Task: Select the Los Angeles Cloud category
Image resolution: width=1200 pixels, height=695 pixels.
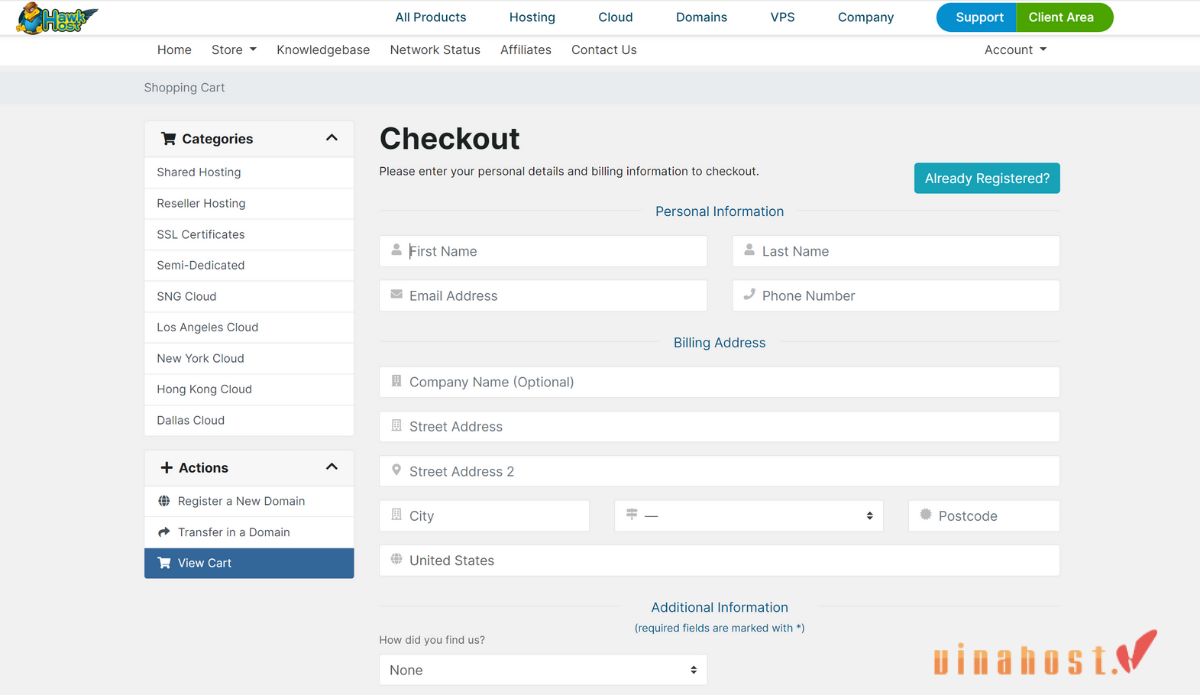Action: click(x=249, y=327)
